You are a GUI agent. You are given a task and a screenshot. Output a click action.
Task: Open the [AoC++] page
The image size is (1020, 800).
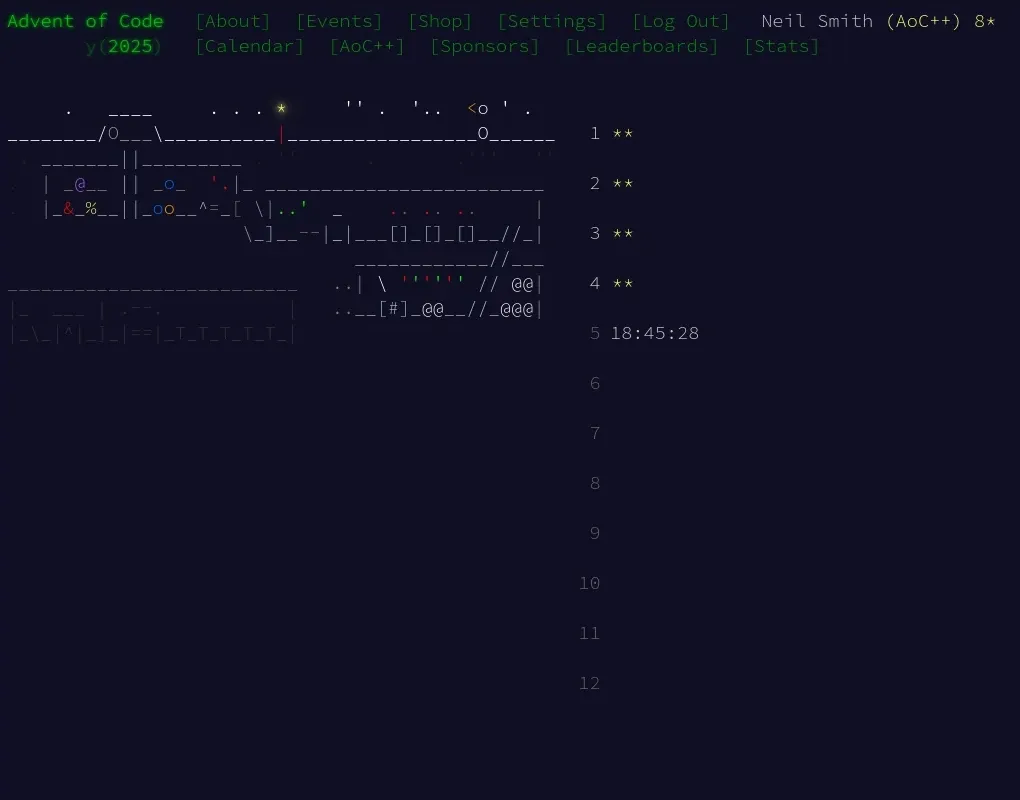pyautogui.click(x=366, y=45)
